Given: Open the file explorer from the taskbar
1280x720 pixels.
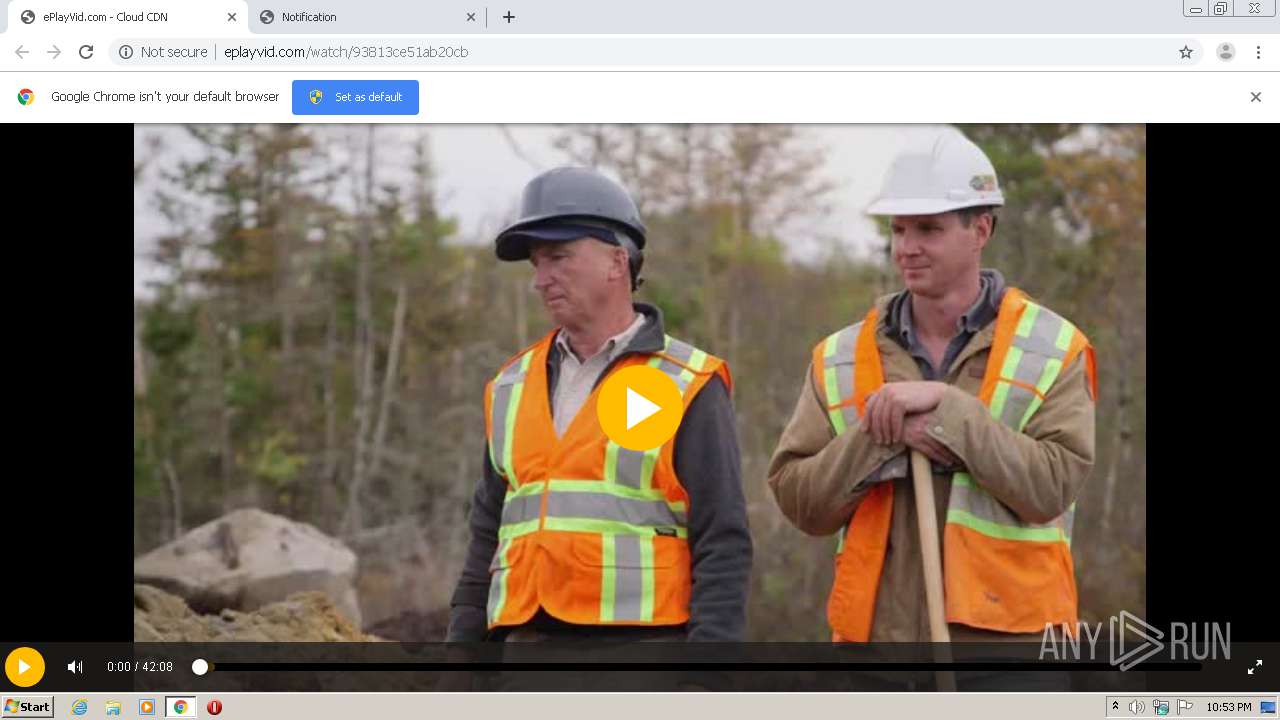Looking at the screenshot, I should [113, 707].
